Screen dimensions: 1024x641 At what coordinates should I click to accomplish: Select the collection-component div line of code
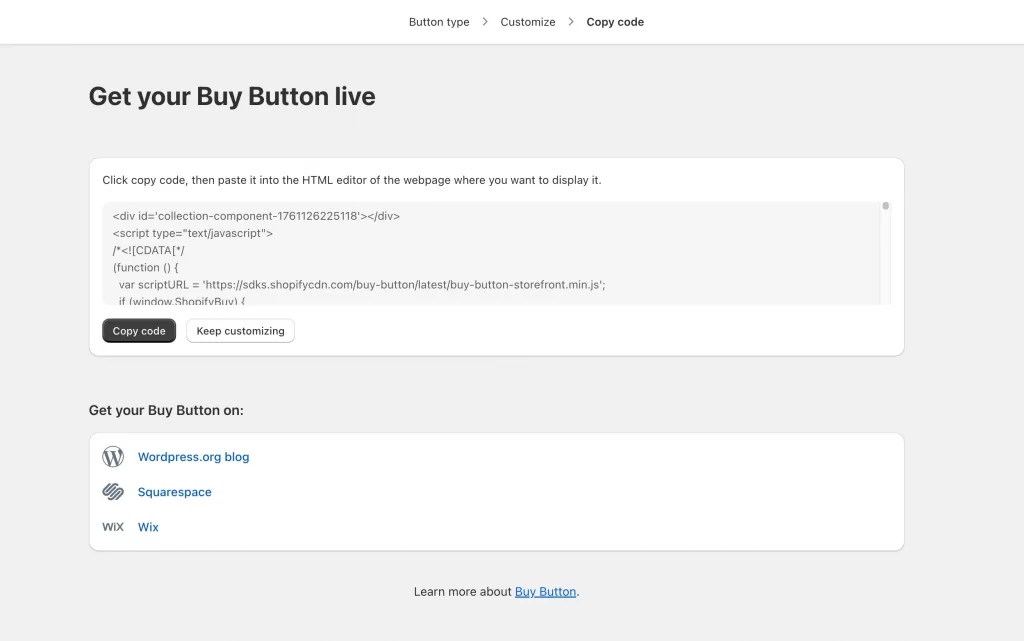click(256, 215)
